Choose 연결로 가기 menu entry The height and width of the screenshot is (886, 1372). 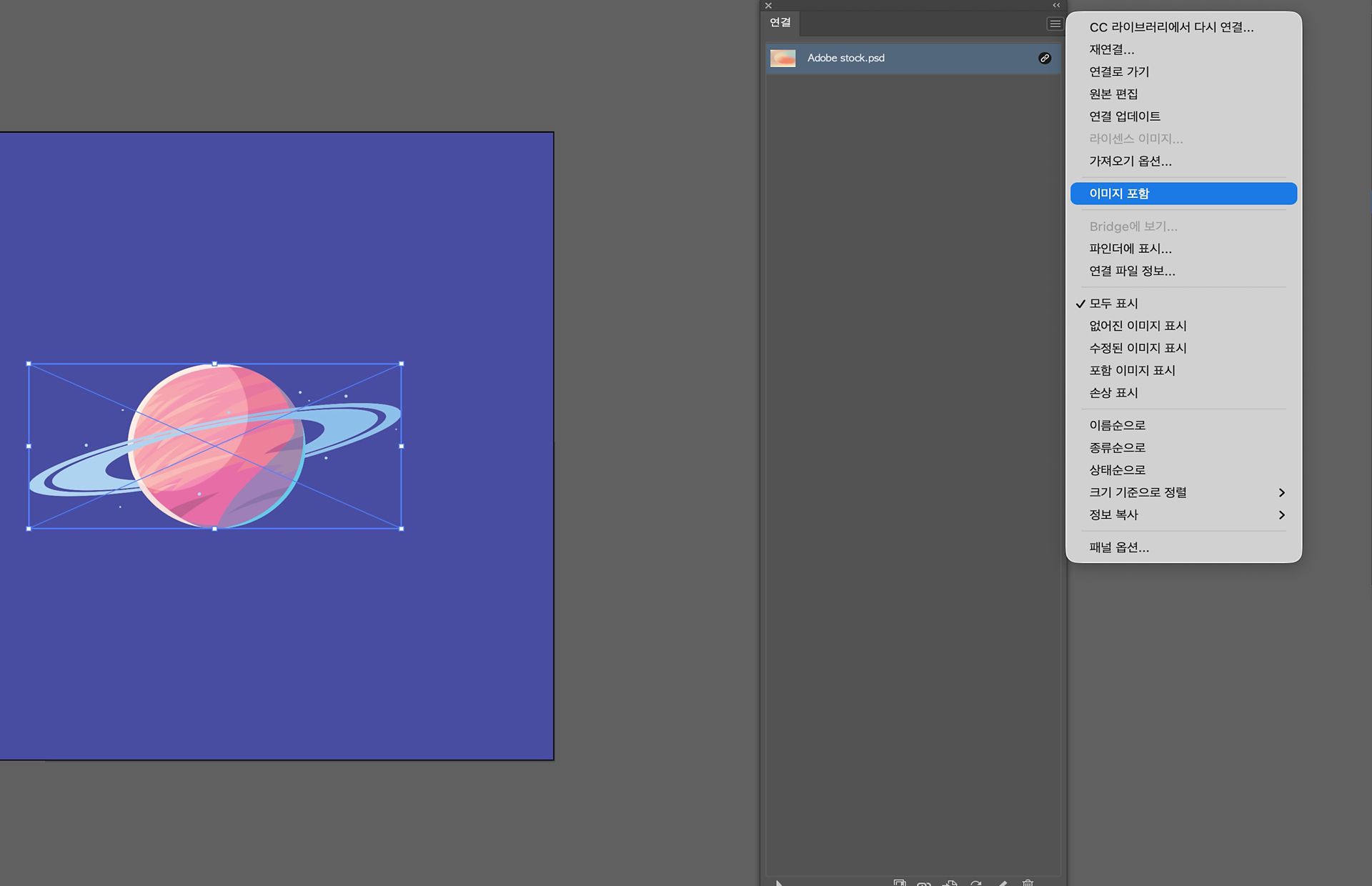pyautogui.click(x=1183, y=71)
